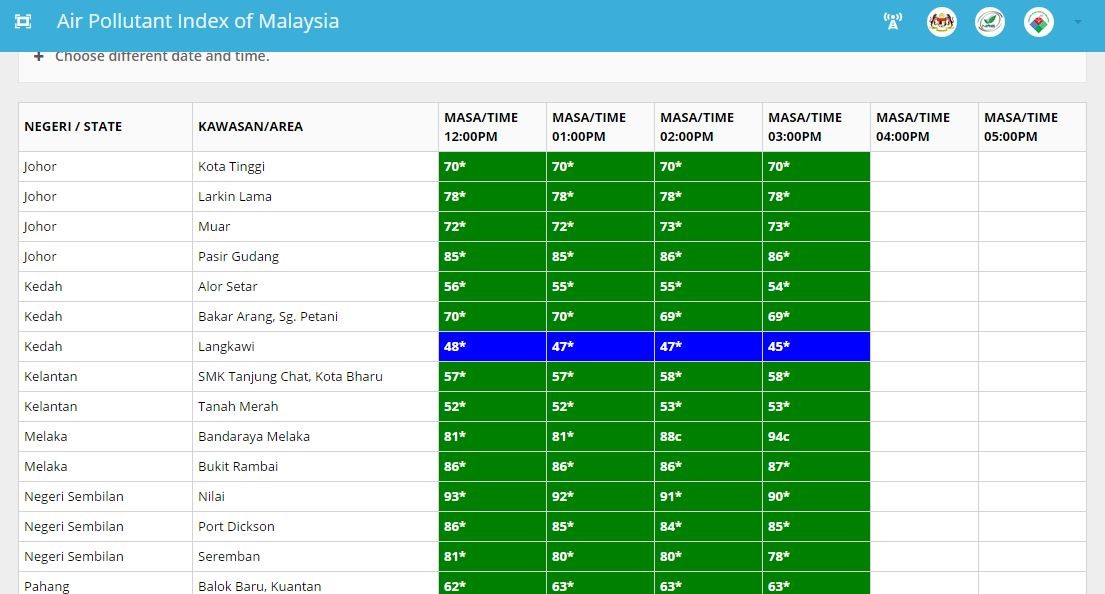1105x594 pixels.
Task: Click Nilai's 90* reading at 03:00PM
Action: coord(816,496)
